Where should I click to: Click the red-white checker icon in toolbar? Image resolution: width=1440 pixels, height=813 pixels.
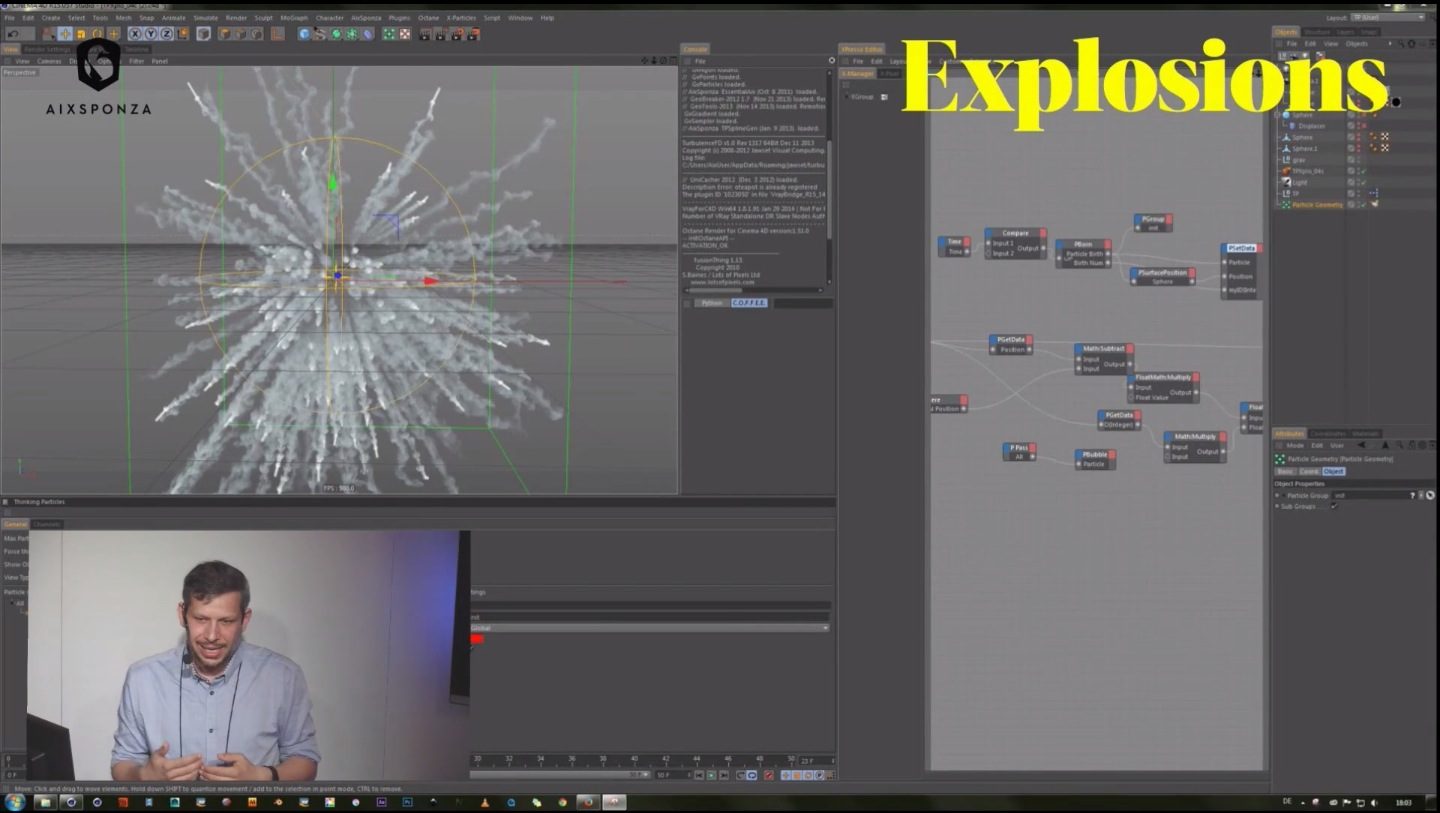(x=405, y=34)
